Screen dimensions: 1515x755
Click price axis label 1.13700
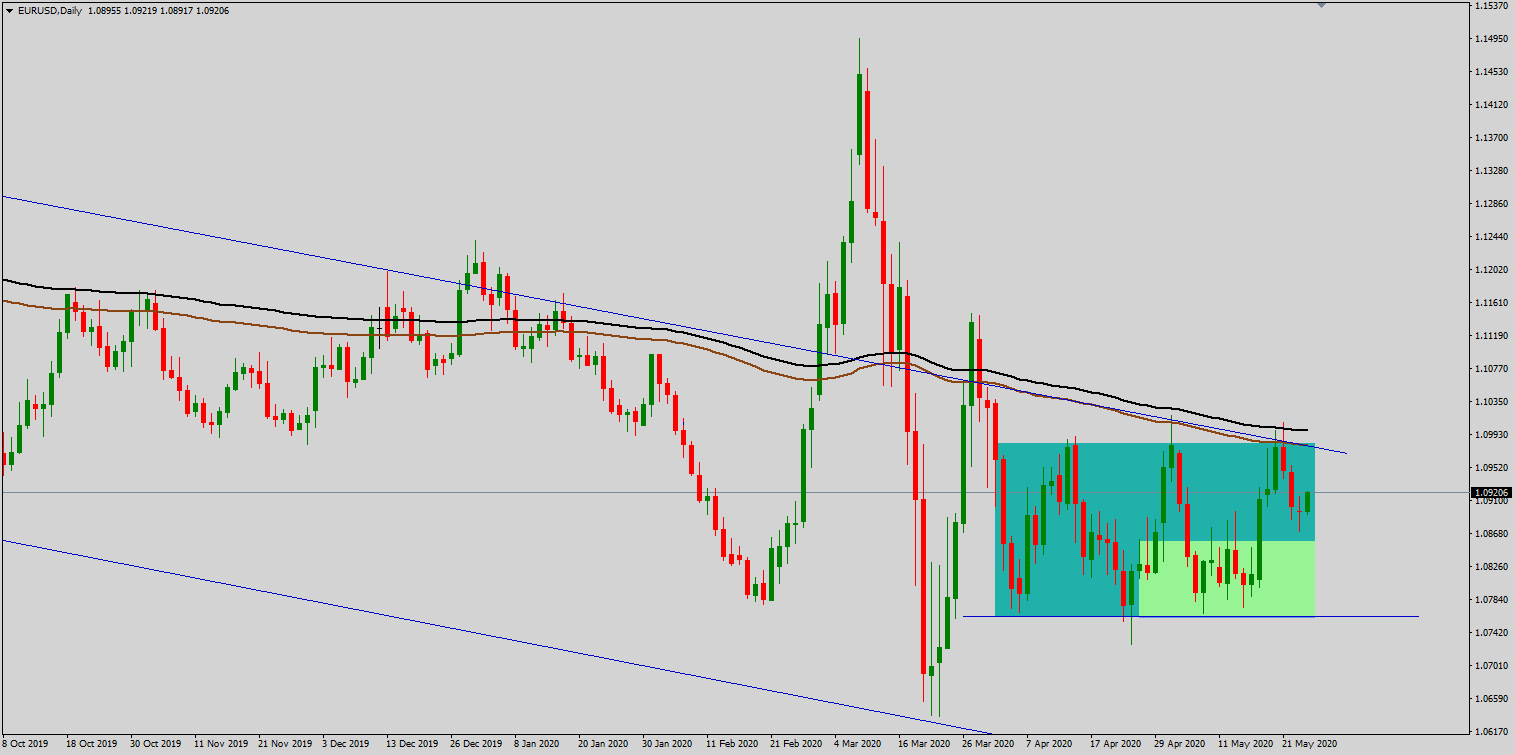[1490, 138]
